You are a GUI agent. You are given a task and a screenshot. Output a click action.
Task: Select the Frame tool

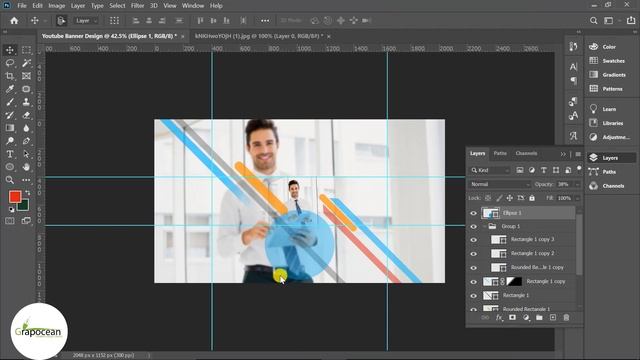click(x=26, y=76)
